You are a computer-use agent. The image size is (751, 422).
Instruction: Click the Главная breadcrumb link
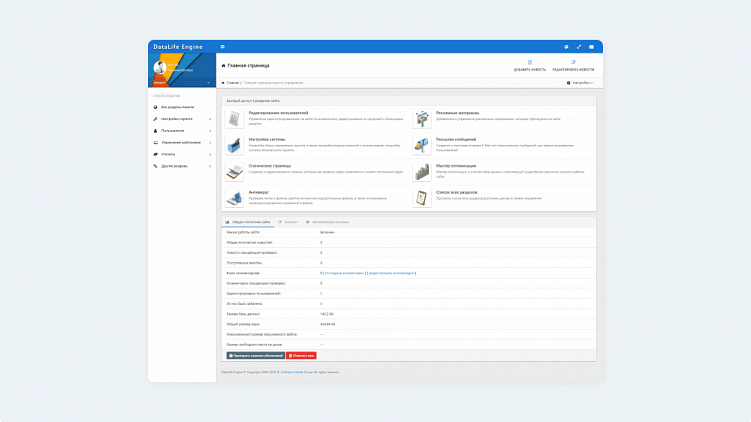pos(233,83)
